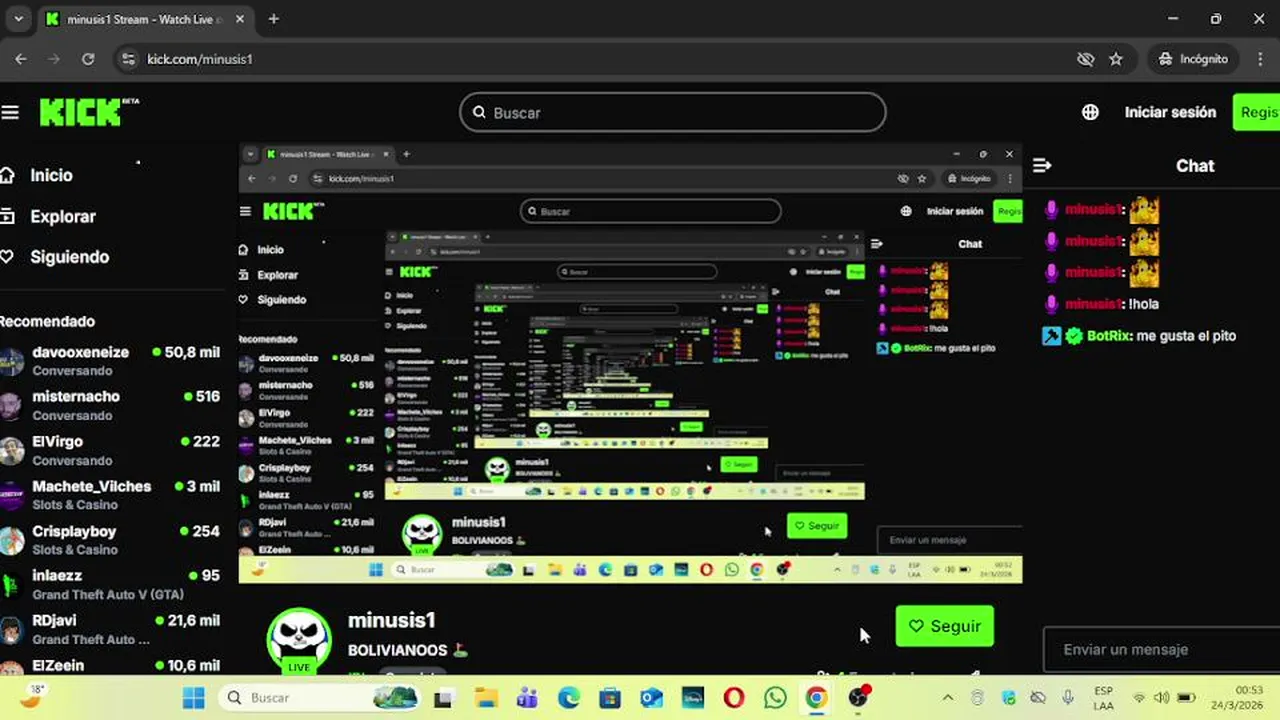Viewport: 1280px width, 720px height.
Task: Open recommended channel ElVirgo
Action: (110, 450)
